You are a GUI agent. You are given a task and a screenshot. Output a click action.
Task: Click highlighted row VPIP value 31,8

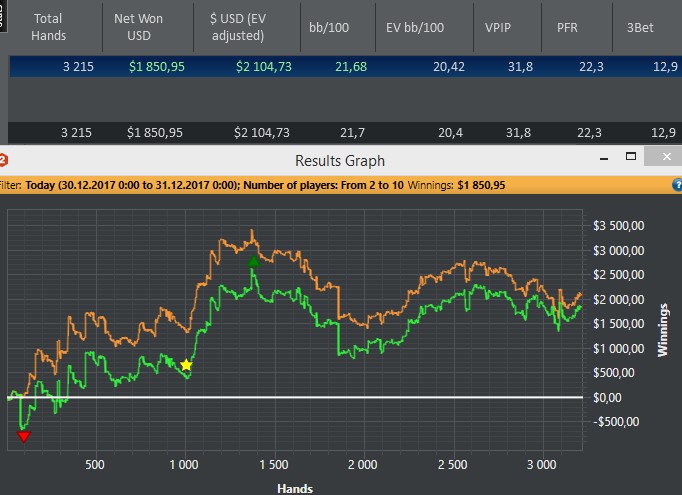click(520, 67)
